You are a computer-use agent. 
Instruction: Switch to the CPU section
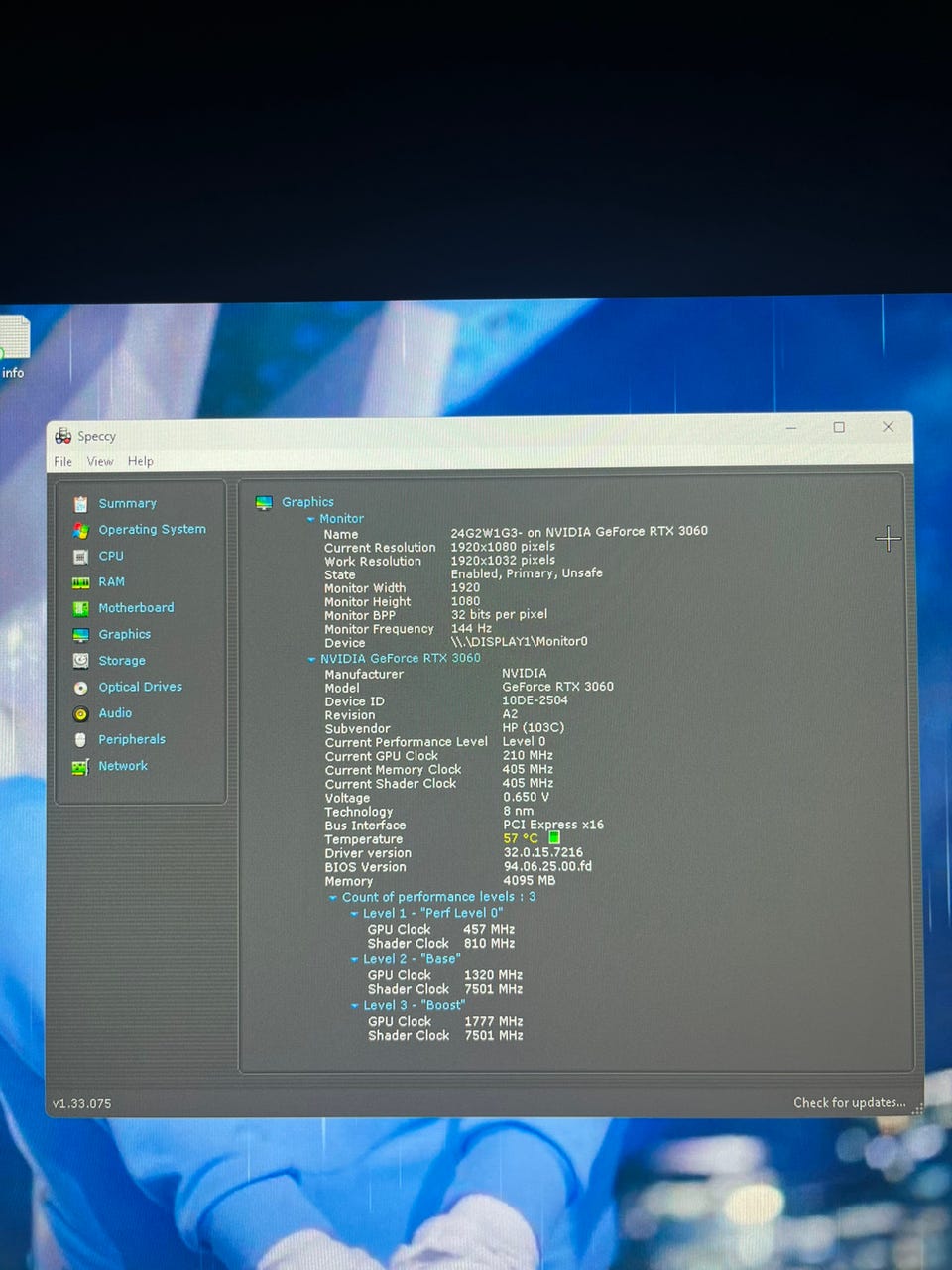click(111, 556)
